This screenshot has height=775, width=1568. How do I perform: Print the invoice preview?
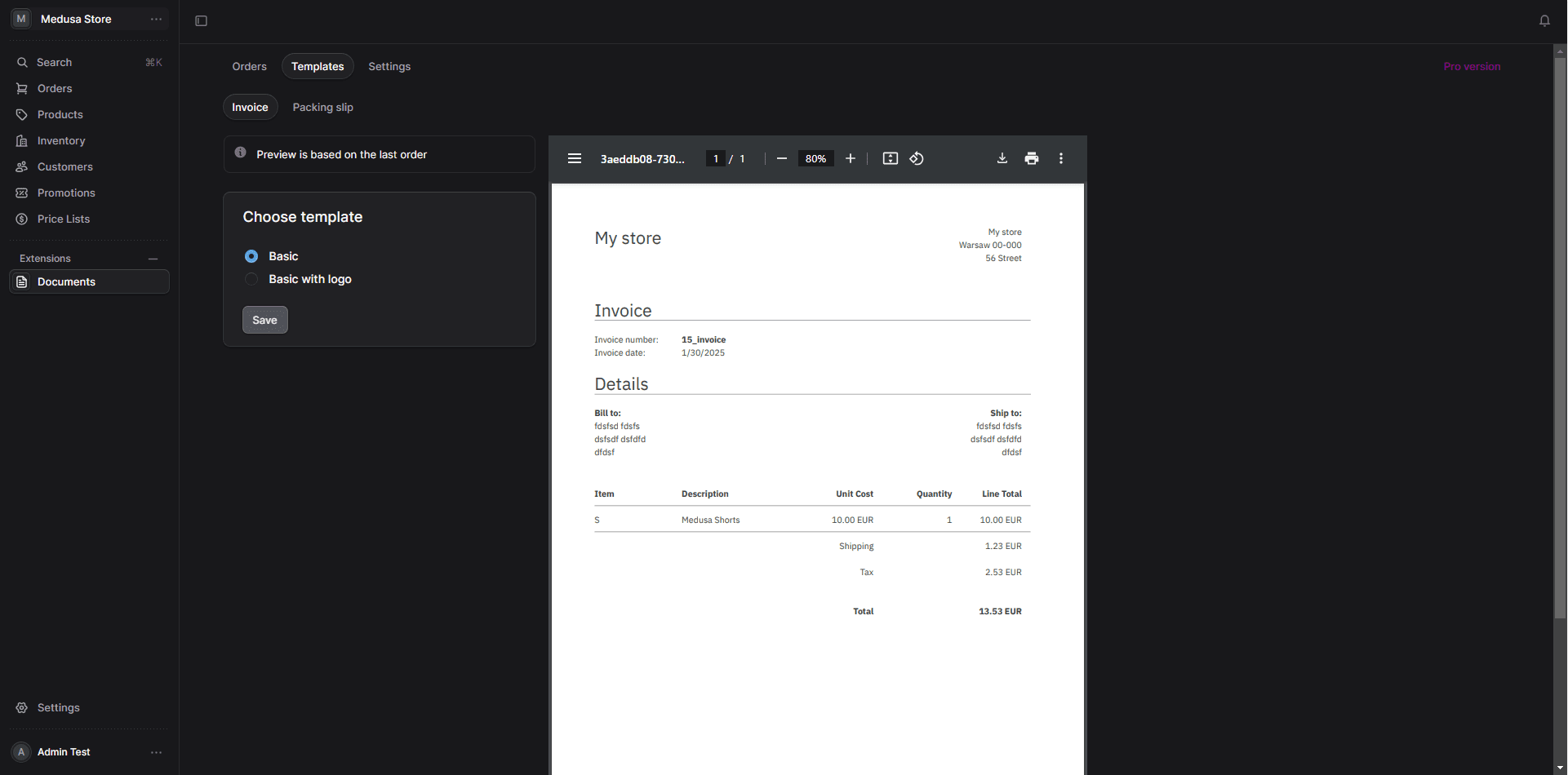[x=1031, y=158]
